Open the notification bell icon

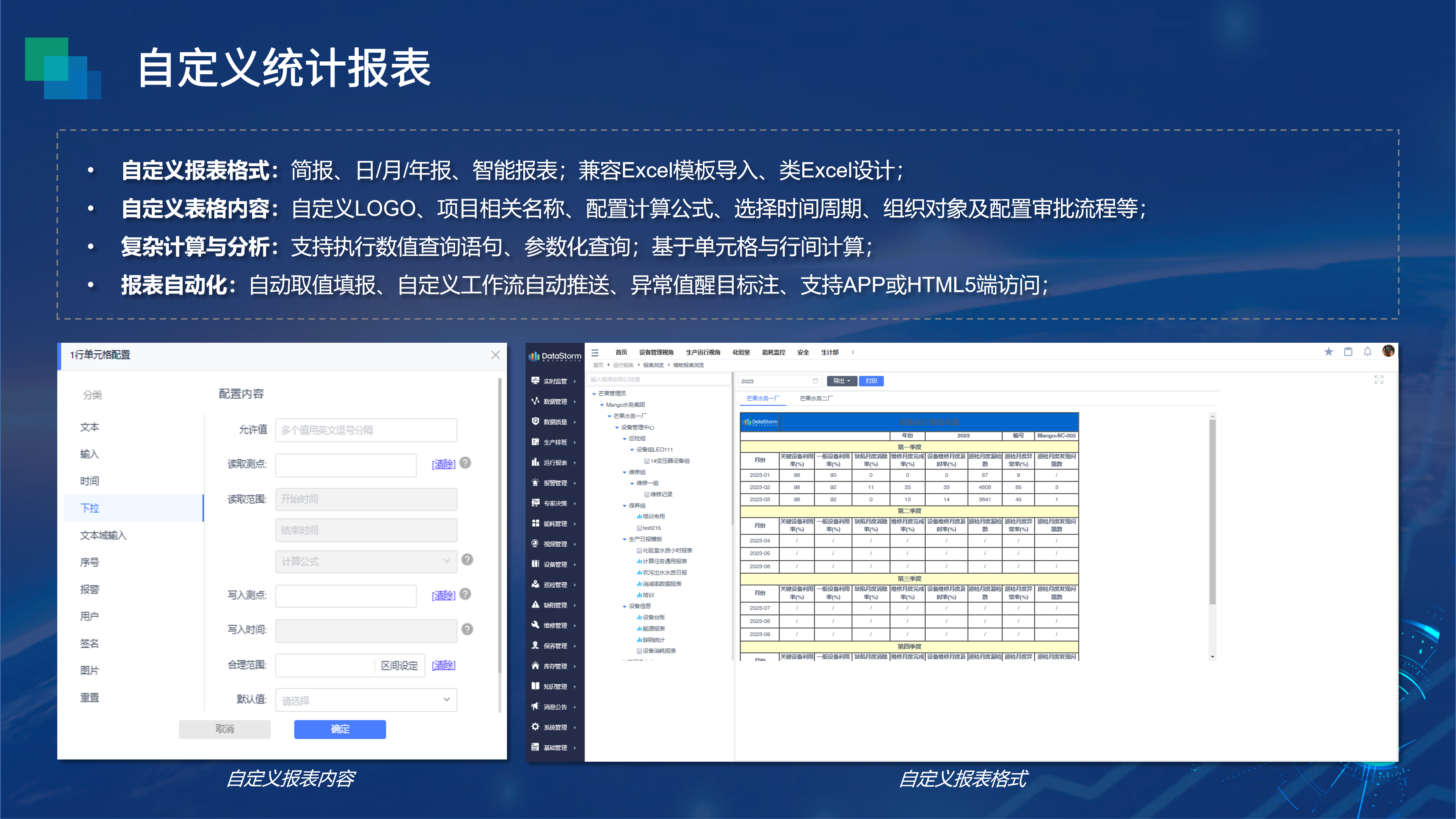coord(1367,351)
